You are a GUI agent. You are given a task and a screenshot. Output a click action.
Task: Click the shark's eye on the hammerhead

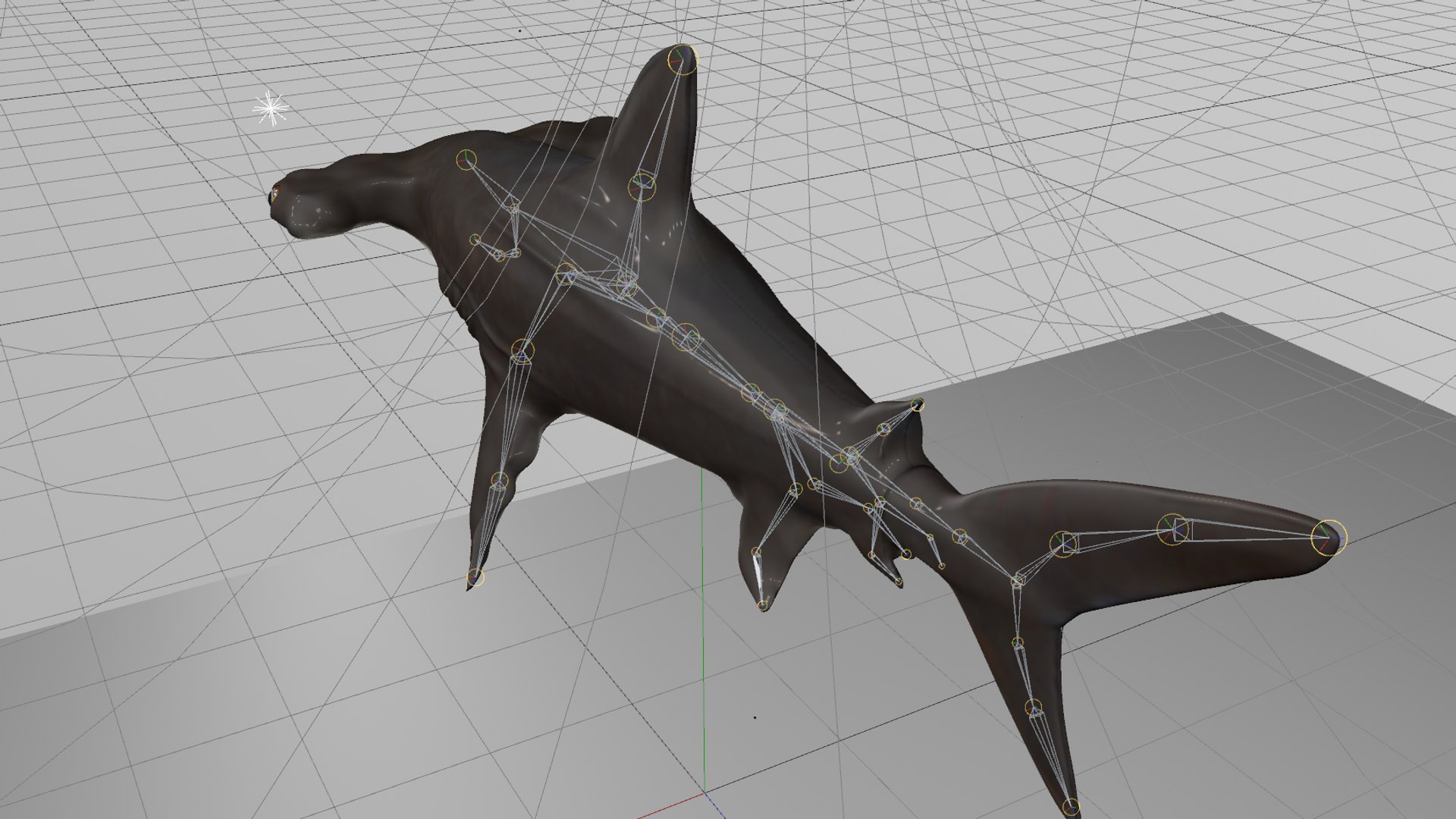[274, 196]
